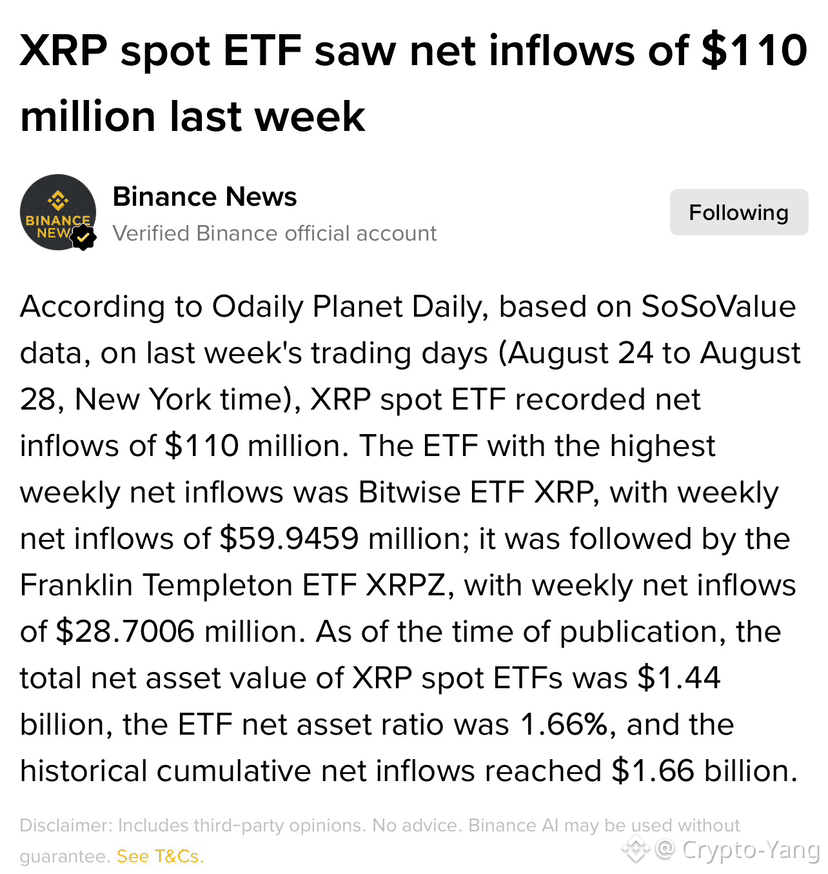Viewport: 828px width, 874px height.
Task: Click the @Crypto-Yang watermark text
Action: click(x=737, y=849)
